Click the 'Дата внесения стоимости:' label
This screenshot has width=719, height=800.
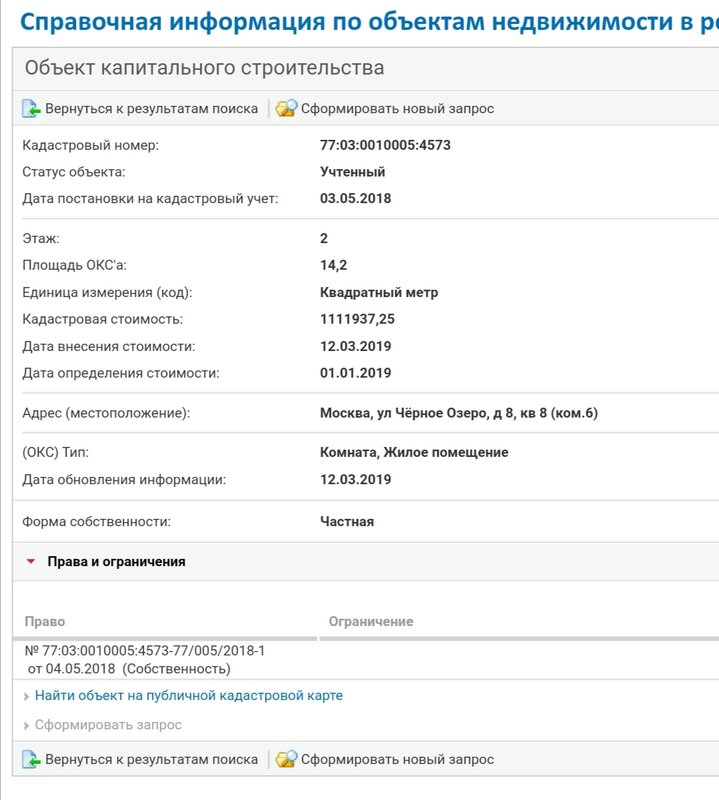pos(109,346)
